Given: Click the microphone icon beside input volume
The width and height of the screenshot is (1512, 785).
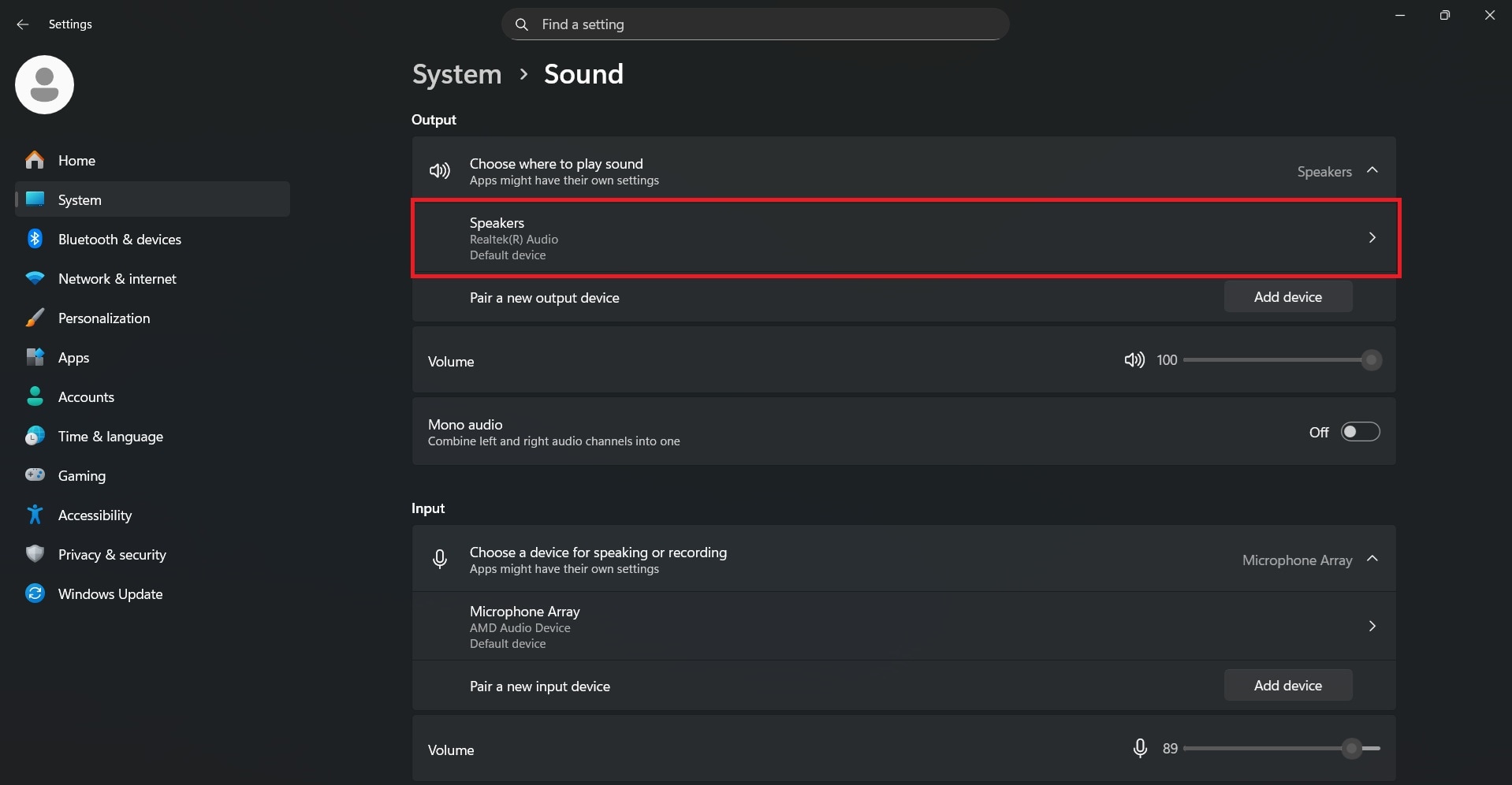Looking at the screenshot, I should [1139, 748].
